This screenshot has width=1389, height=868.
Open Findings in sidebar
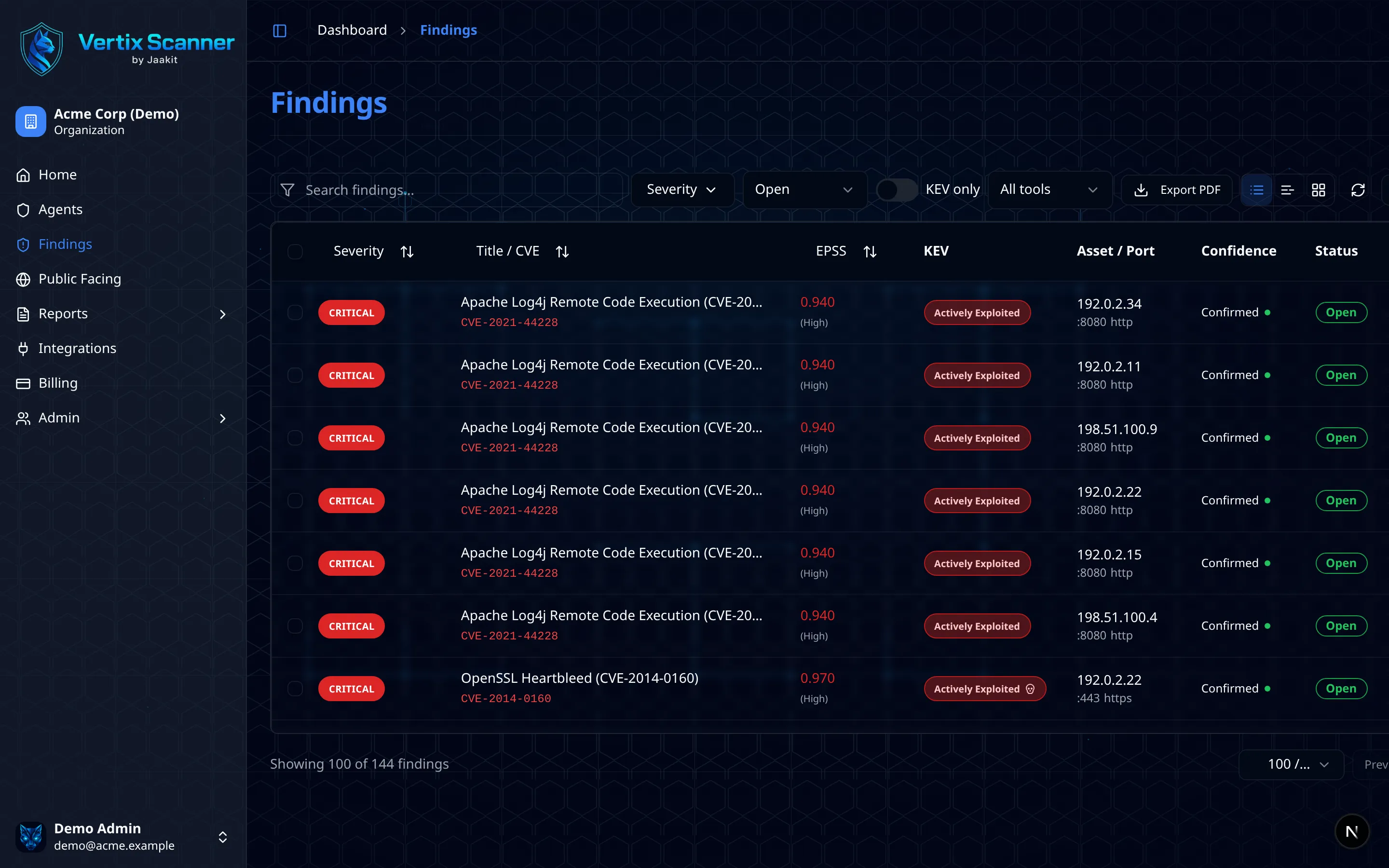coord(123,244)
